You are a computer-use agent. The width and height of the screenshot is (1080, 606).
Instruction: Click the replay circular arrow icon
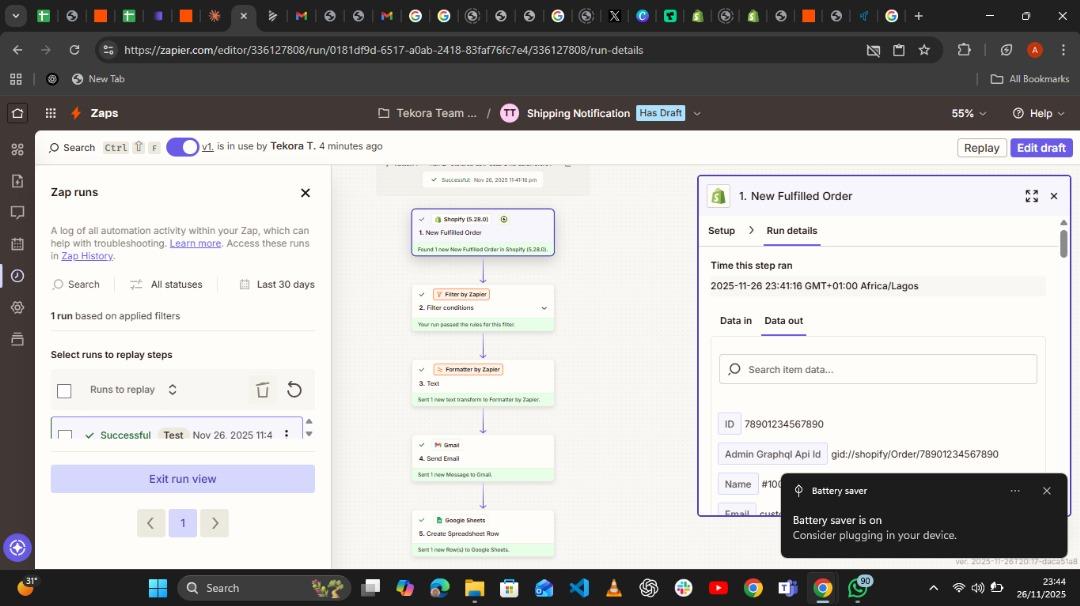coord(294,390)
